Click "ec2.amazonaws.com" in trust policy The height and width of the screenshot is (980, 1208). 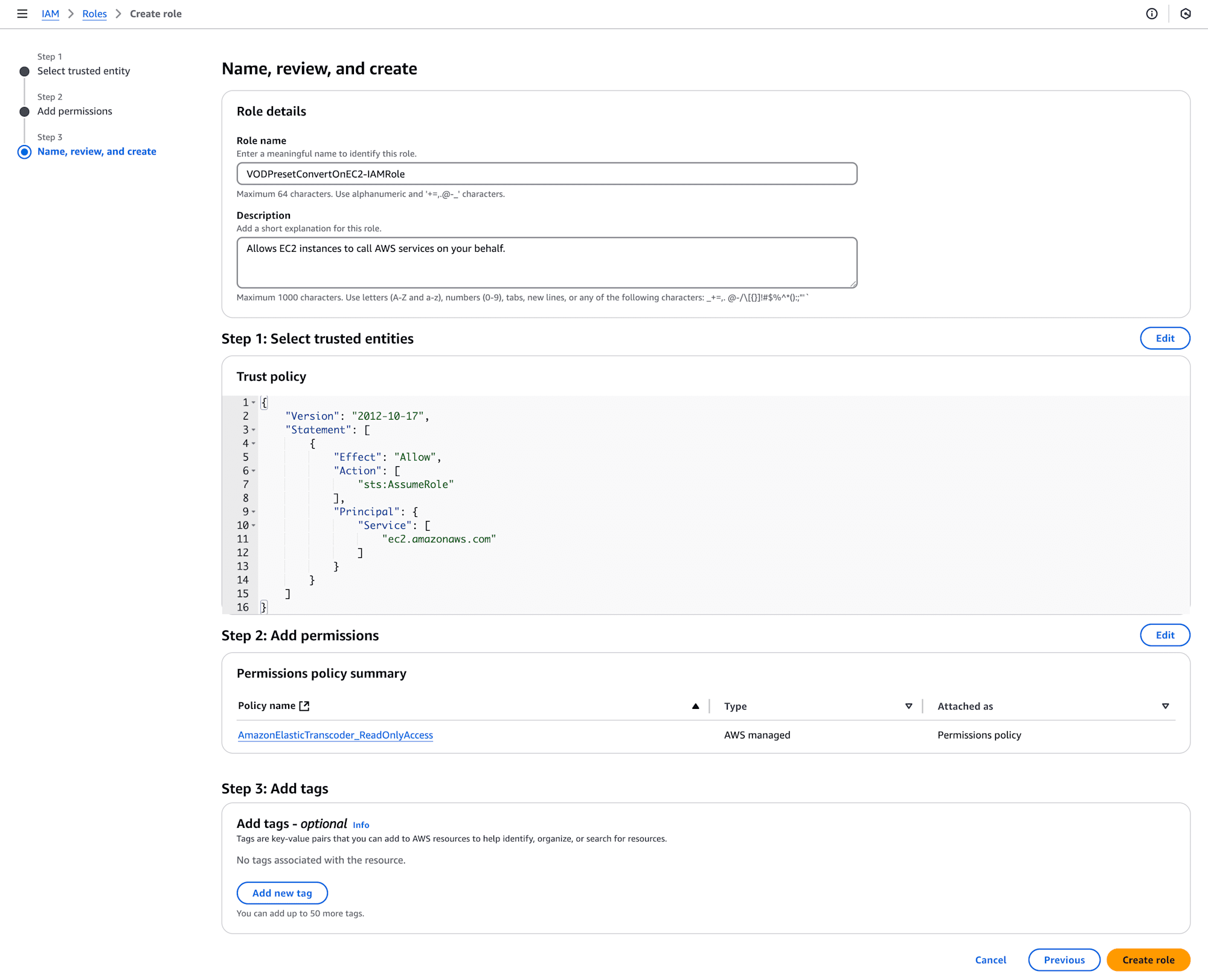pos(439,539)
